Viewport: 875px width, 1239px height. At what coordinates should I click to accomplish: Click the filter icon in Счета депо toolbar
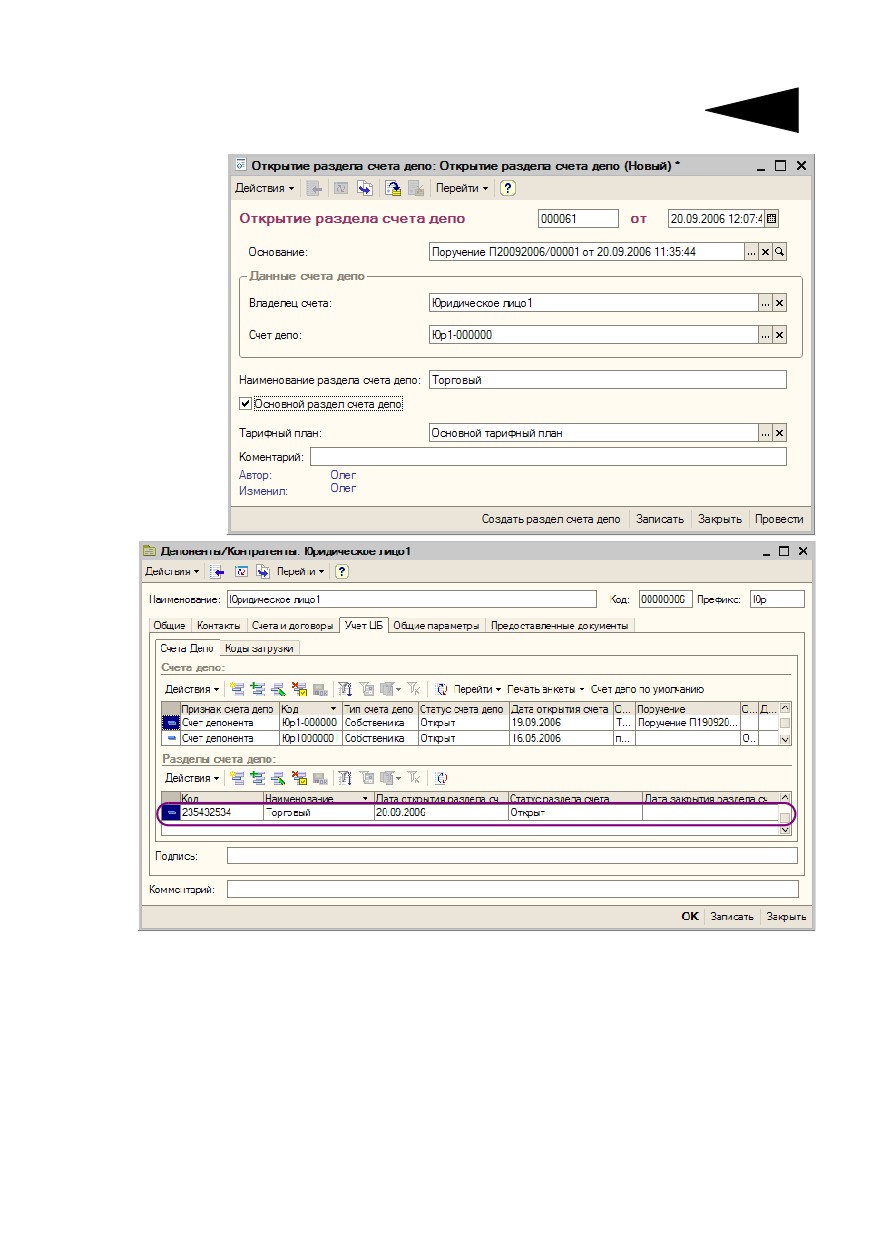[x=345, y=689]
